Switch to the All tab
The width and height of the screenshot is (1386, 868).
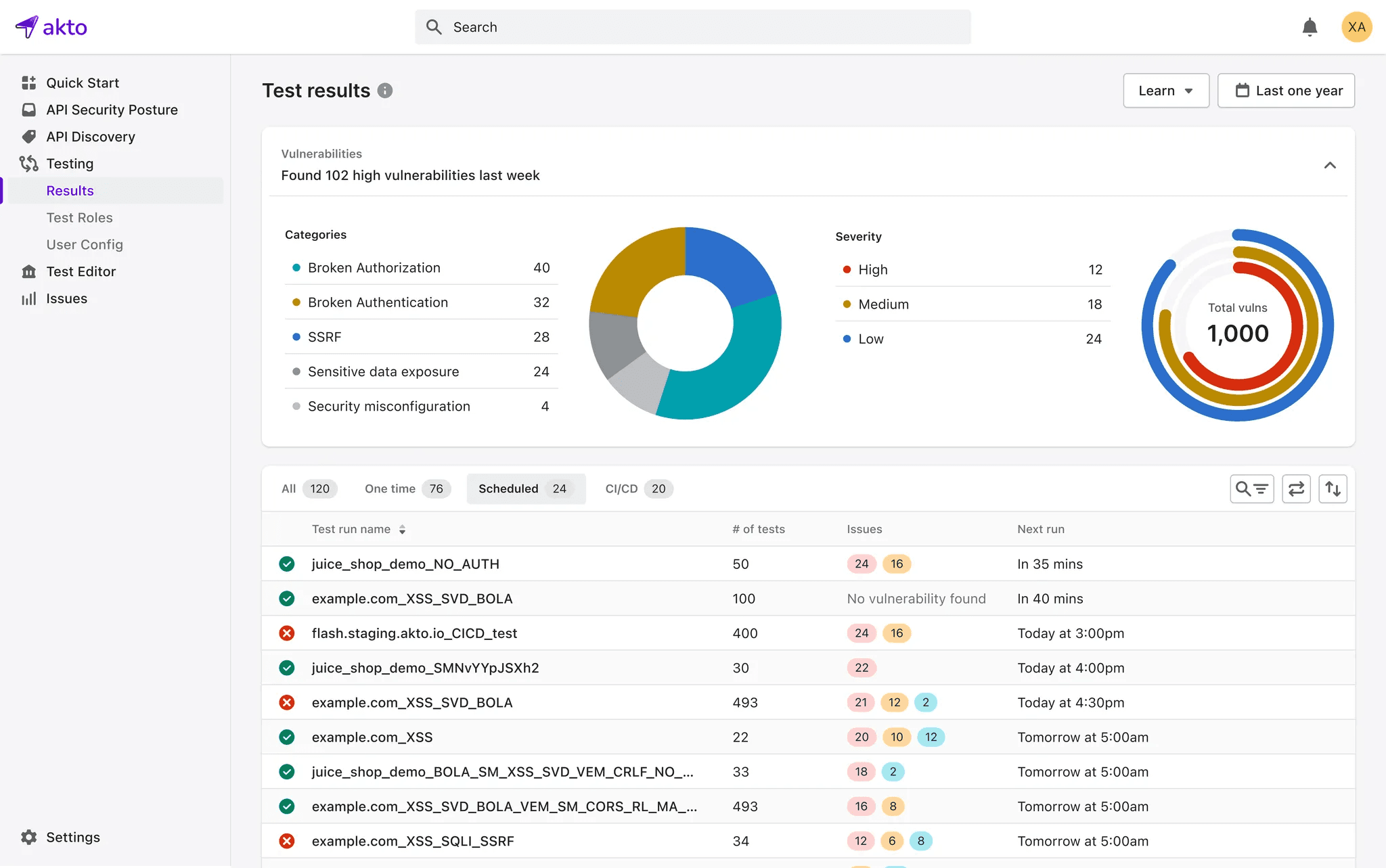[x=309, y=488]
